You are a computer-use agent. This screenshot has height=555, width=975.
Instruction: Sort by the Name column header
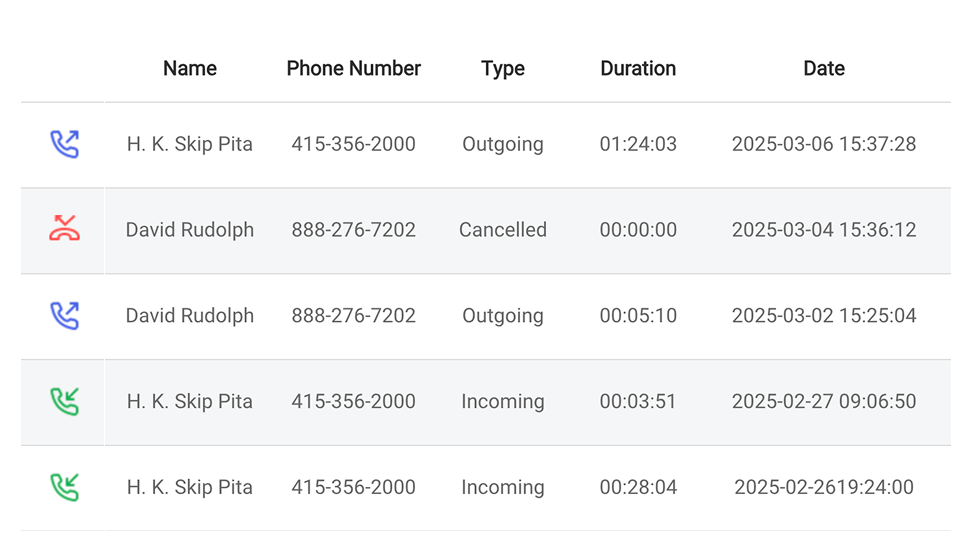(190, 68)
